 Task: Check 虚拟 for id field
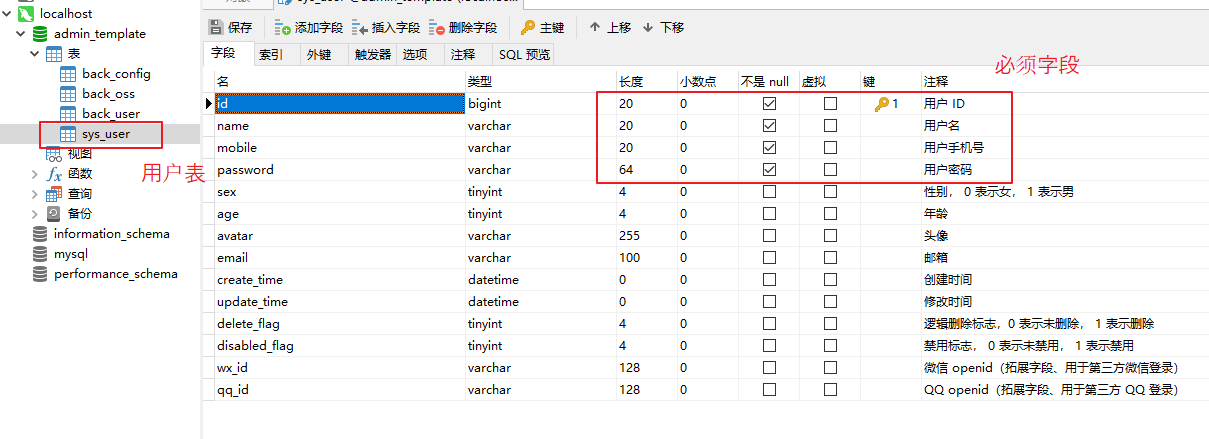[x=830, y=104]
